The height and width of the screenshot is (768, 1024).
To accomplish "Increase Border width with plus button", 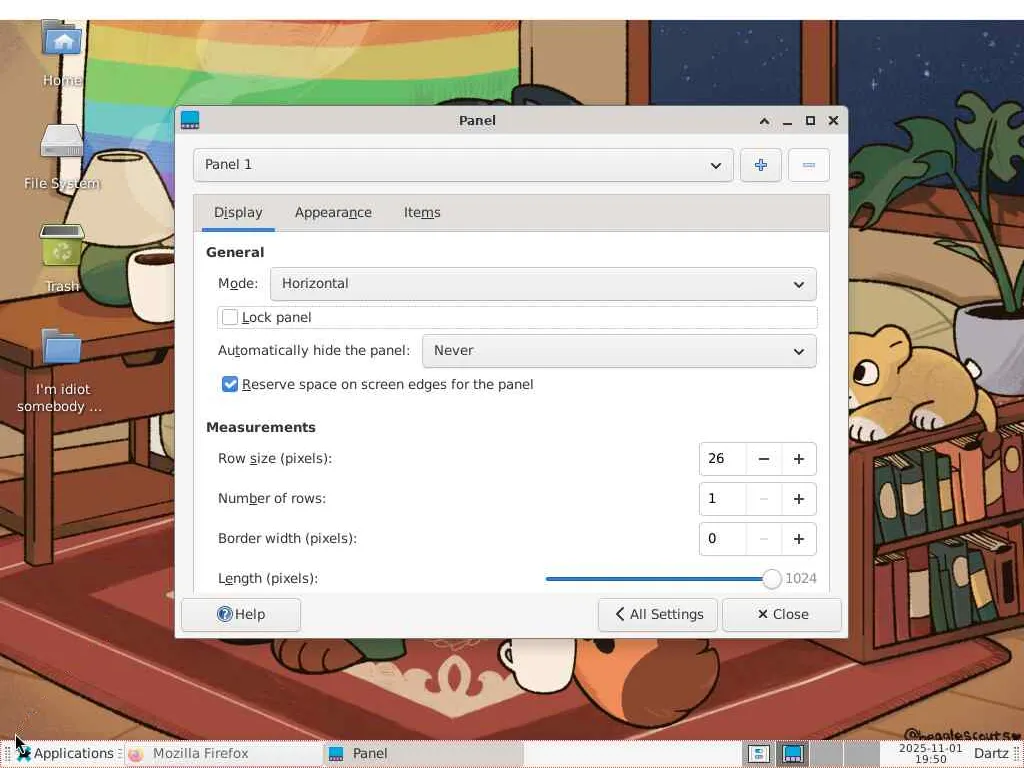I will 799,539.
